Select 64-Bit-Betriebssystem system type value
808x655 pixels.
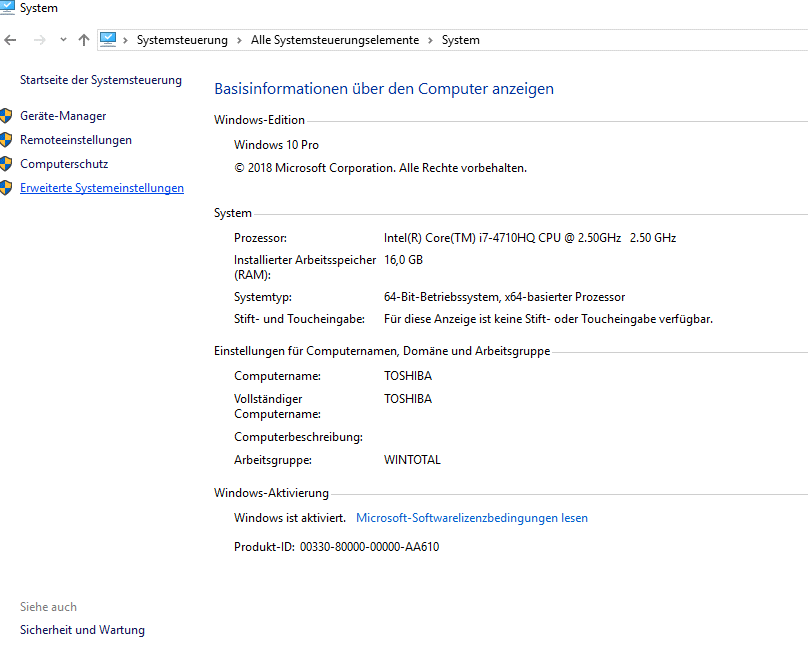504,297
